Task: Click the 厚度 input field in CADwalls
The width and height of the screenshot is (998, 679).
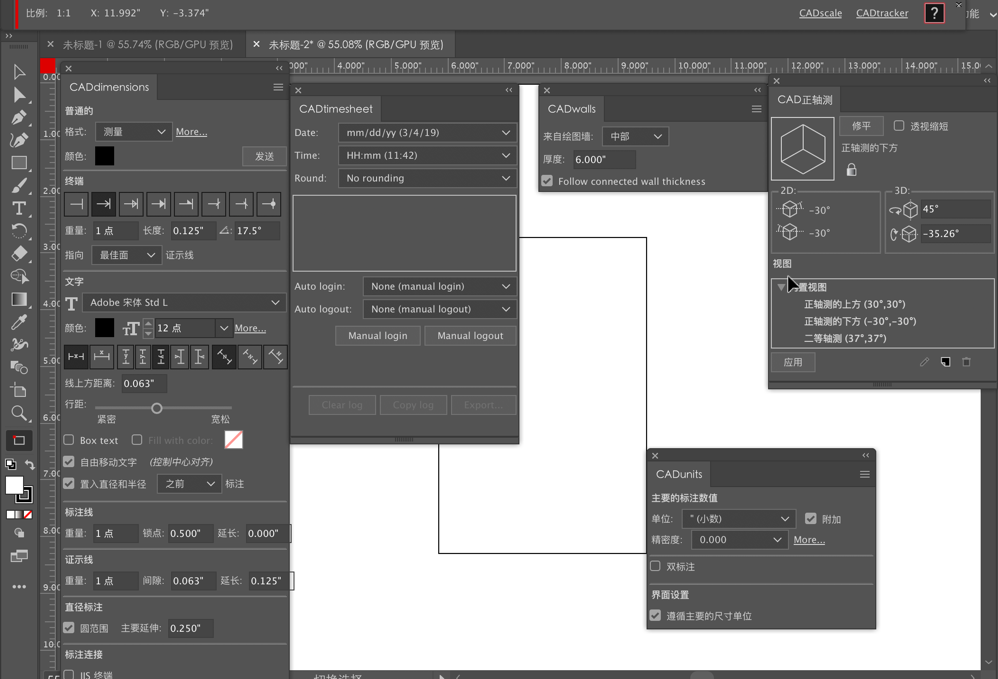Action: tap(606, 159)
